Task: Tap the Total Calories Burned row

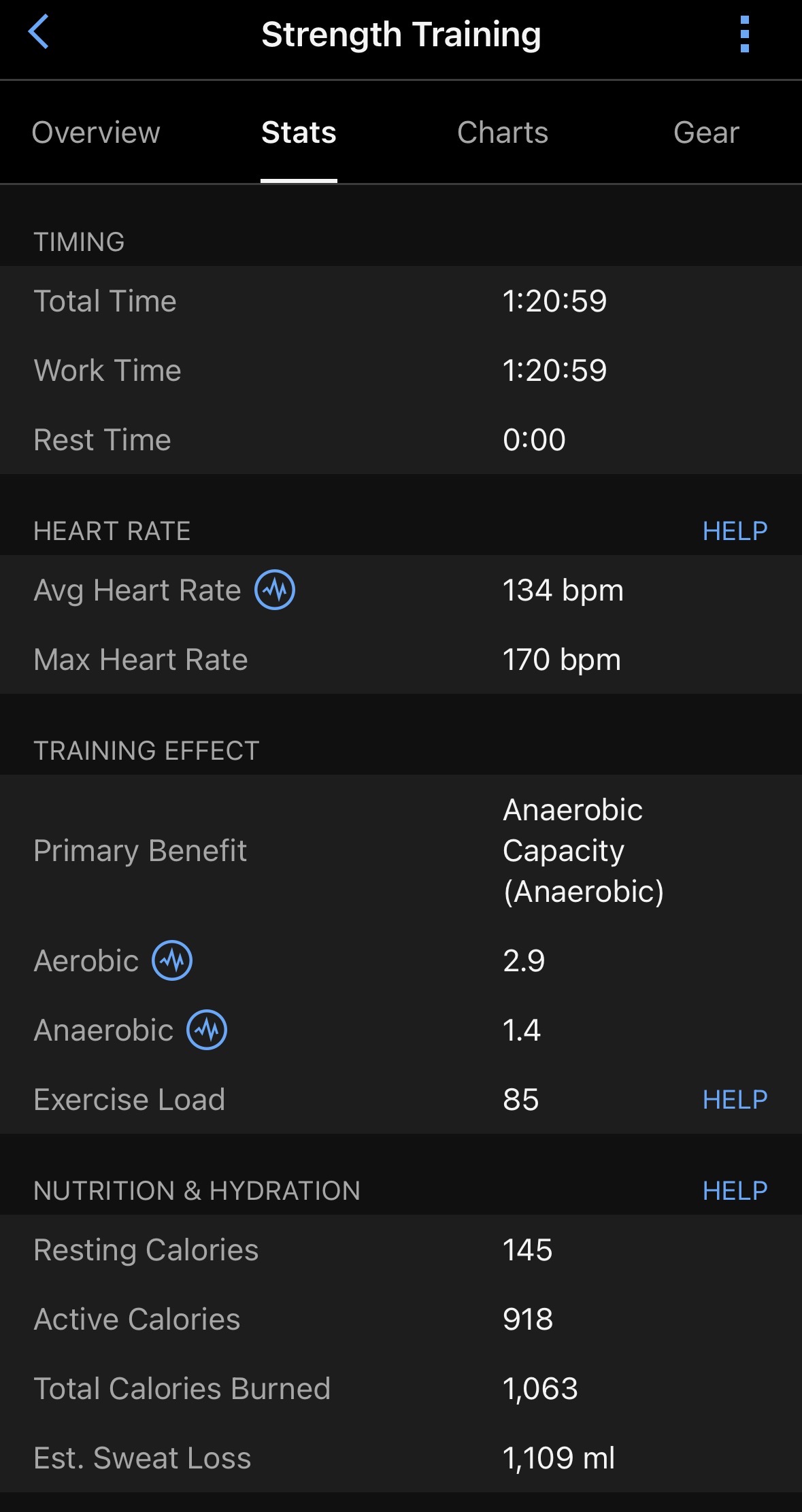Action: [401, 1389]
